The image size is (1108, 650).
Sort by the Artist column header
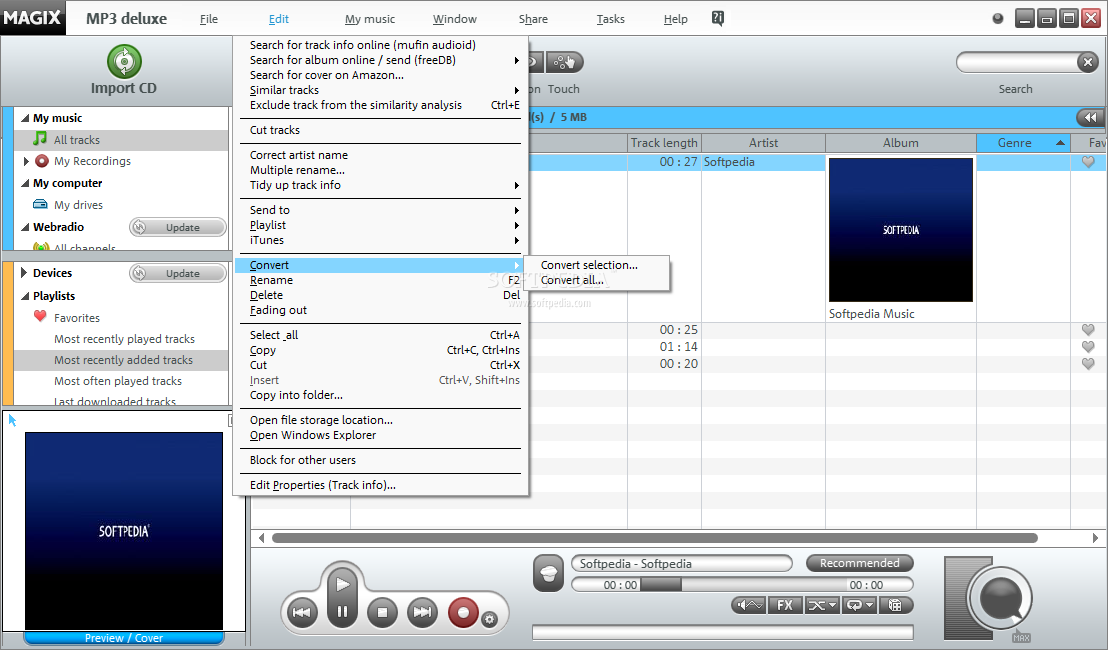click(763, 143)
